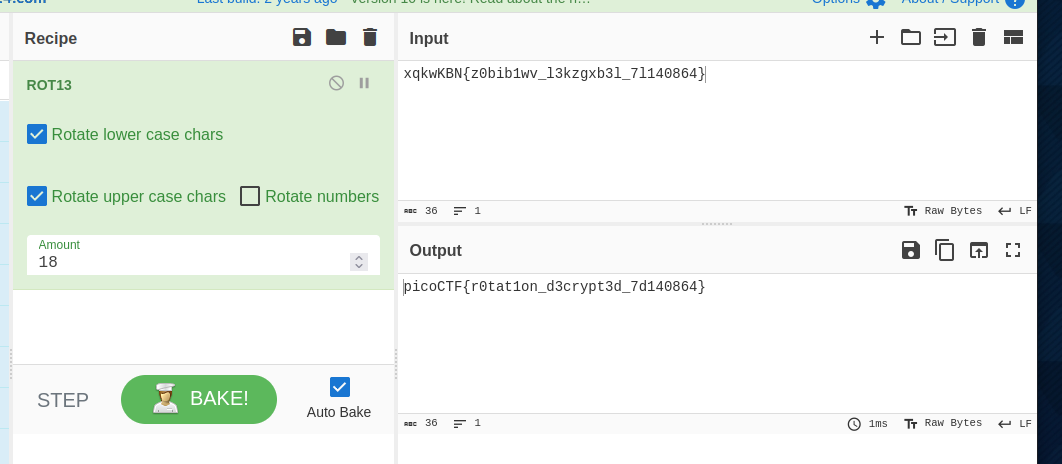
Task: Open a folder as input
Action: pos(910,38)
